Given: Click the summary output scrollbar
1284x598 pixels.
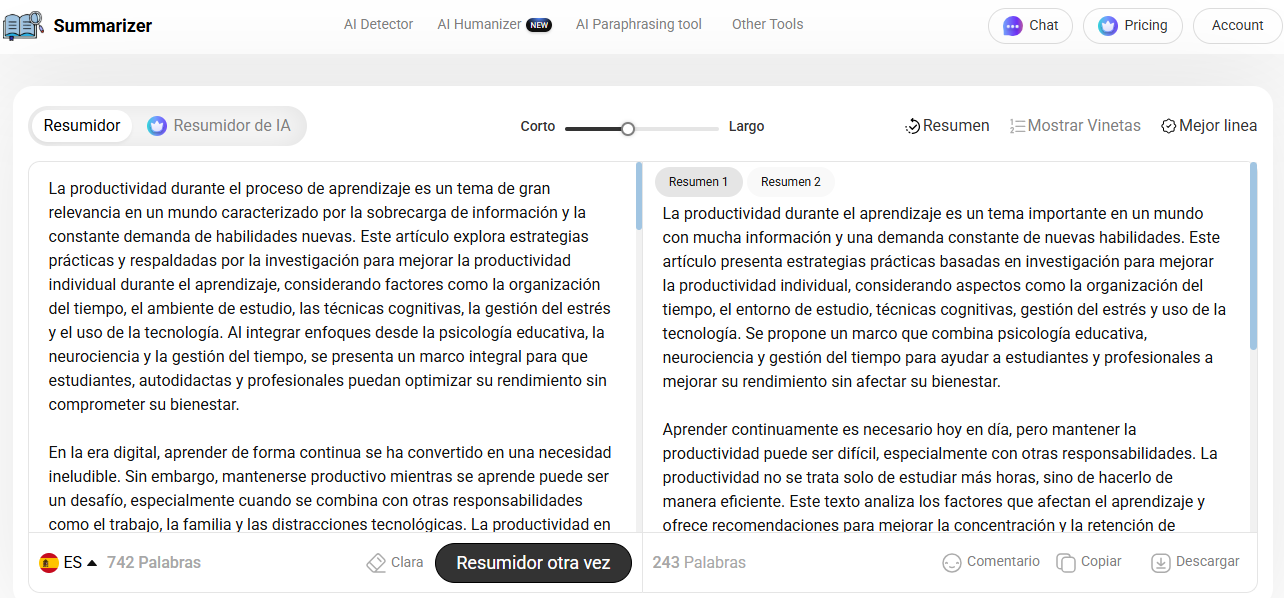Looking at the screenshot, I should (x=1253, y=256).
